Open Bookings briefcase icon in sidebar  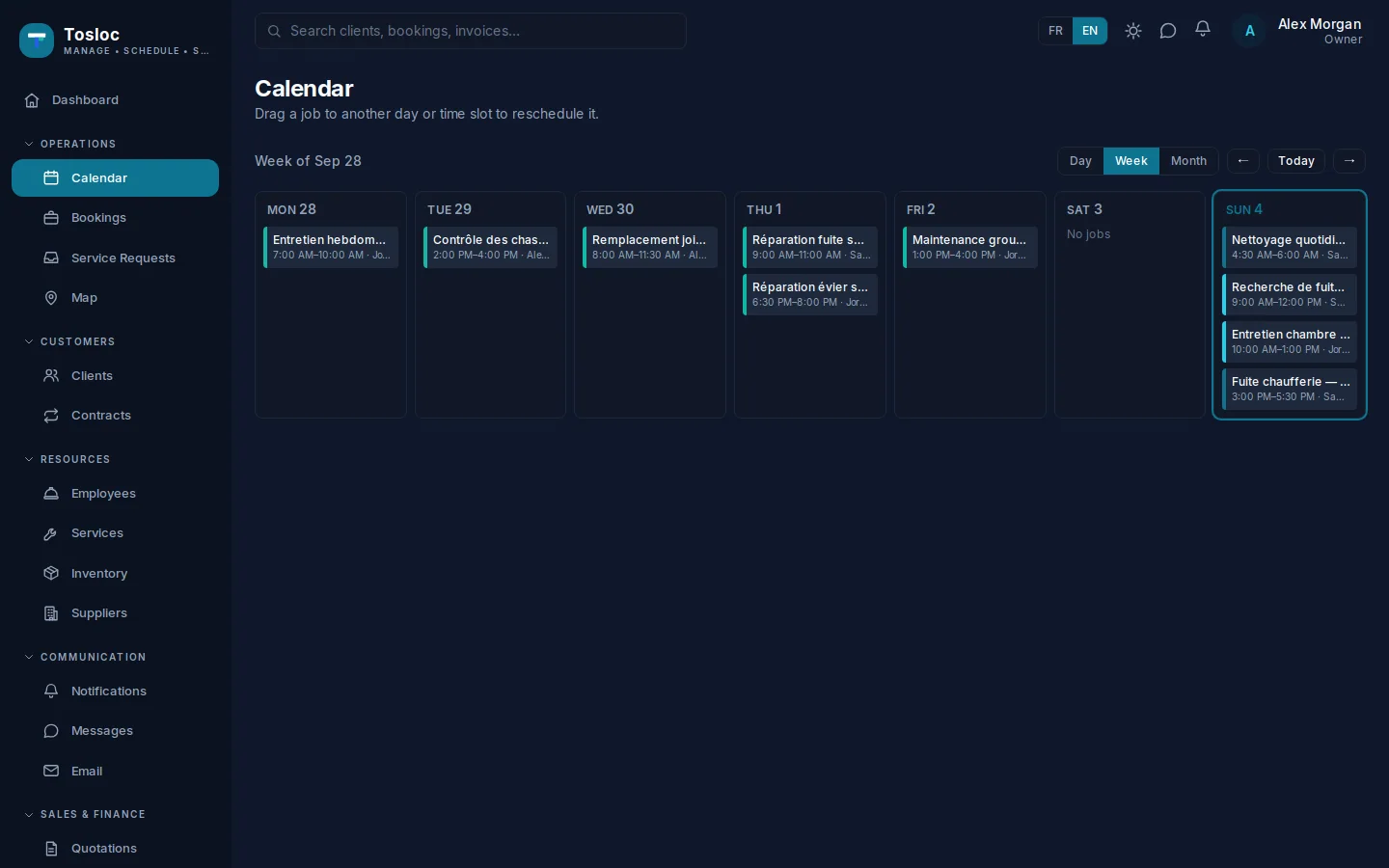(x=51, y=218)
